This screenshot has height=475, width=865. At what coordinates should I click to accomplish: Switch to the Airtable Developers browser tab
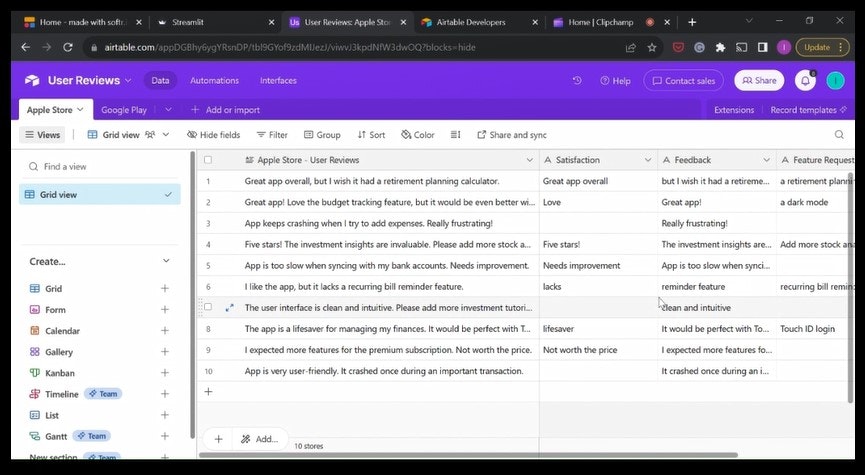click(479, 22)
